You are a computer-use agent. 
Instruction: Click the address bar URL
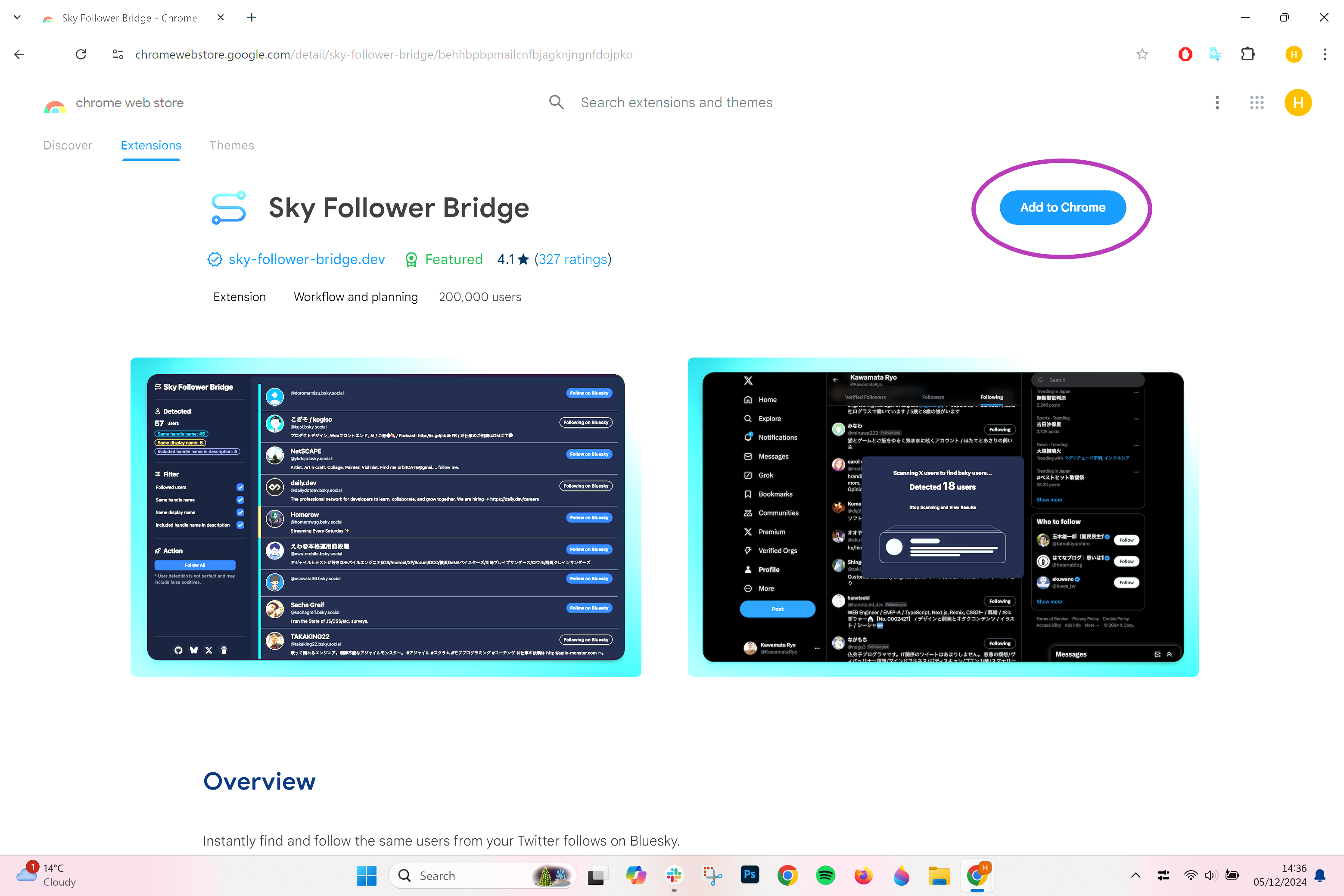[383, 54]
